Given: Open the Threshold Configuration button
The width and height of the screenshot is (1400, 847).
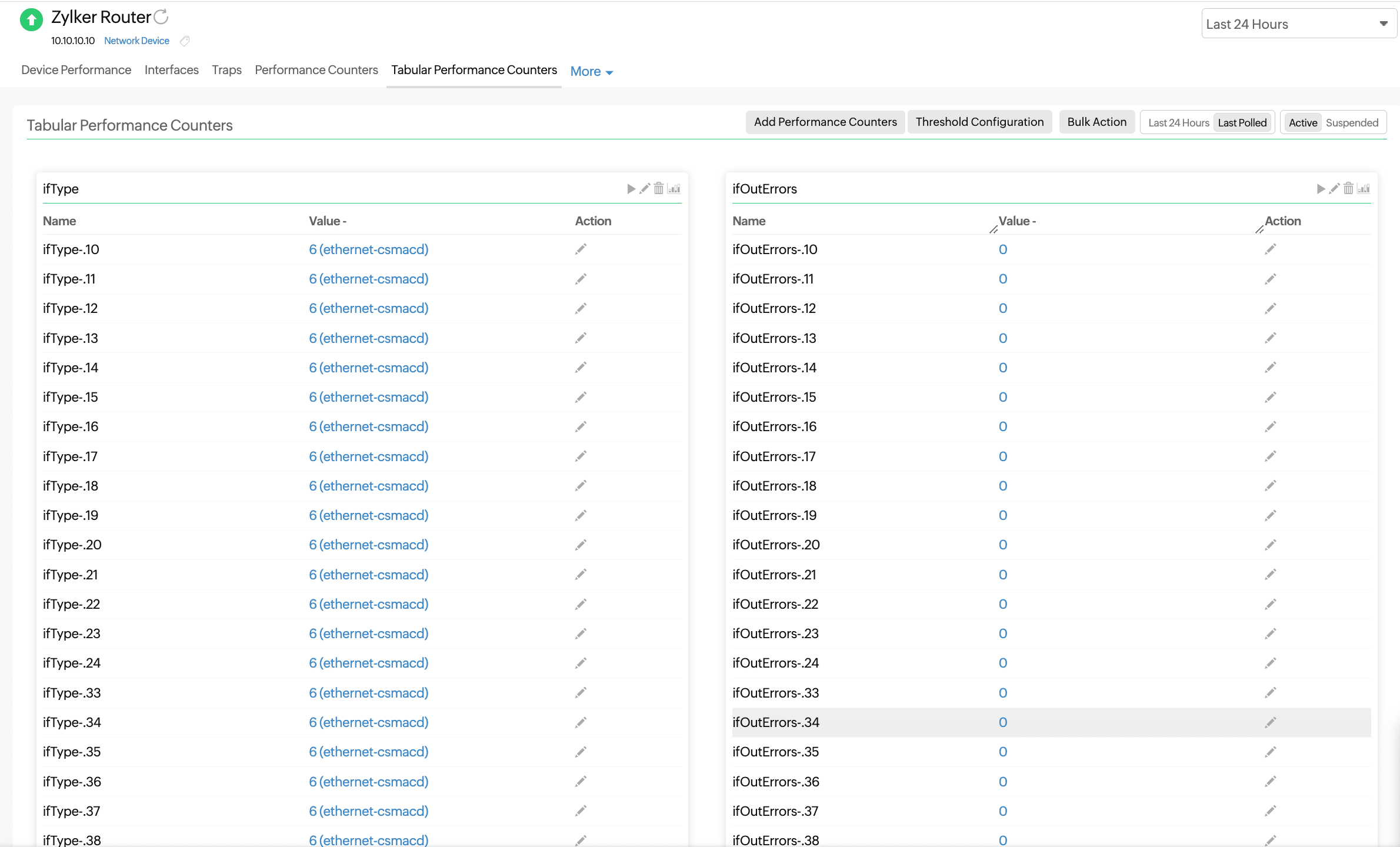Looking at the screenshot, I should (979, 122).
